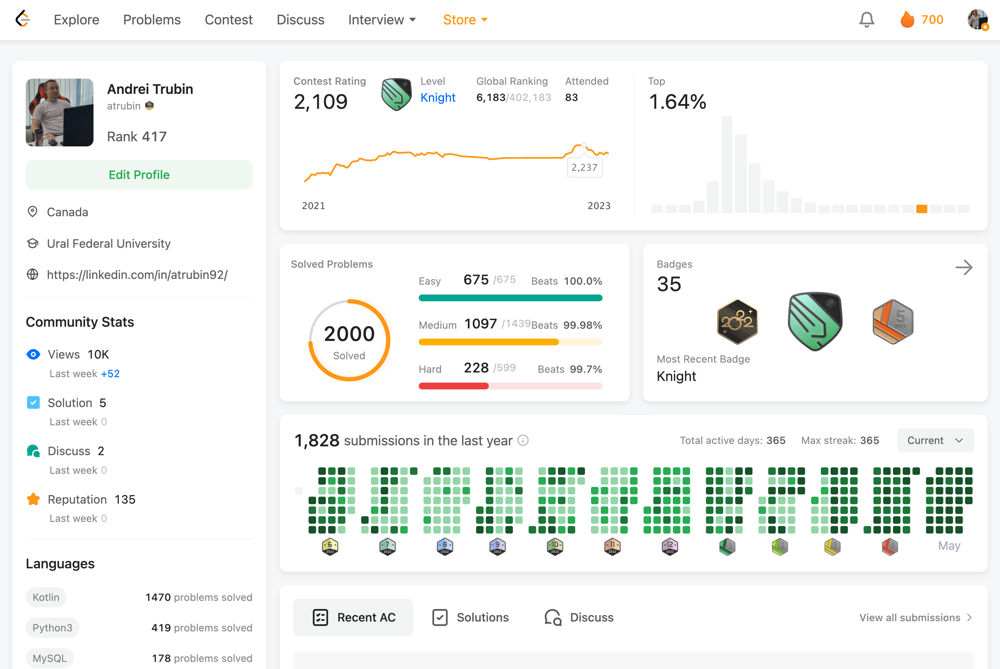
Task: Click the 2000 Solved circular progress ring
Action: pyautogui.click(x=349, y=341)
